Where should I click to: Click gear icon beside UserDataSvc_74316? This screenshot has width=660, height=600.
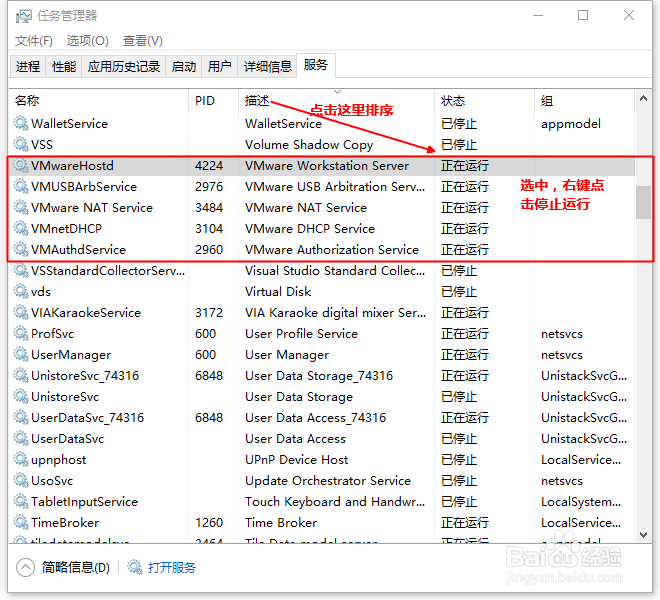tap(21, 417)
